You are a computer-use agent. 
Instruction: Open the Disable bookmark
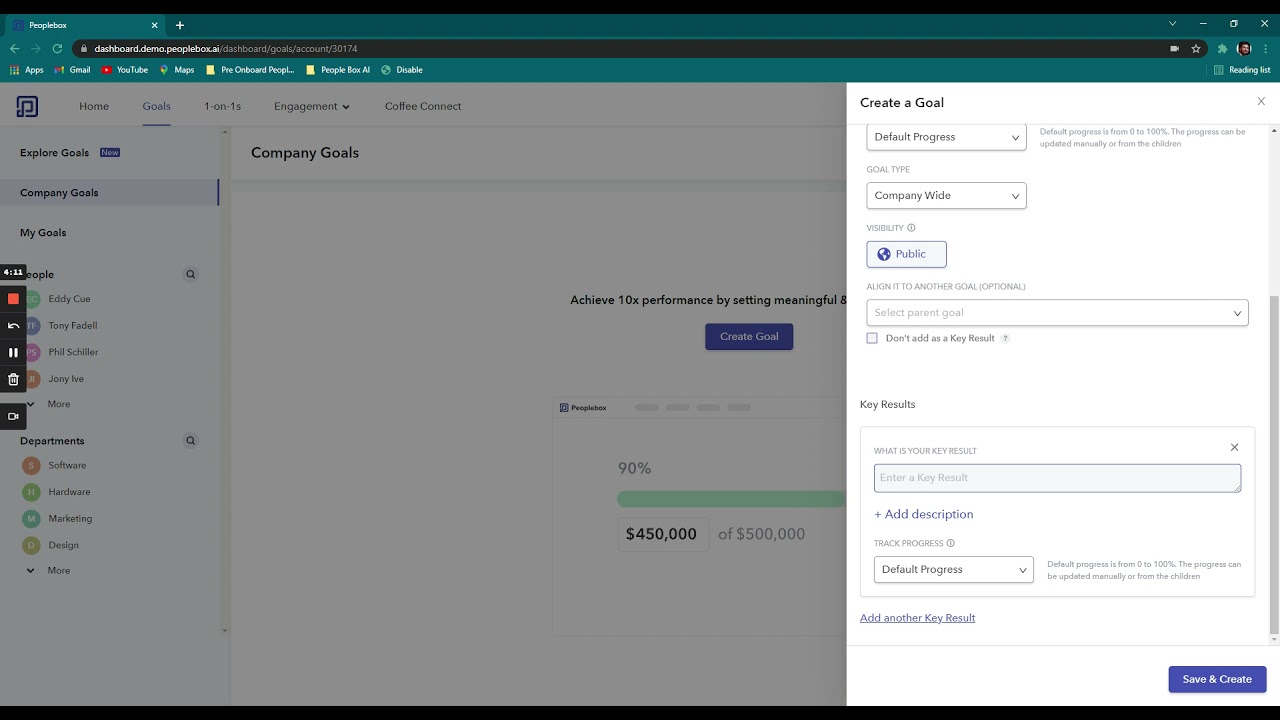point(402,70)
